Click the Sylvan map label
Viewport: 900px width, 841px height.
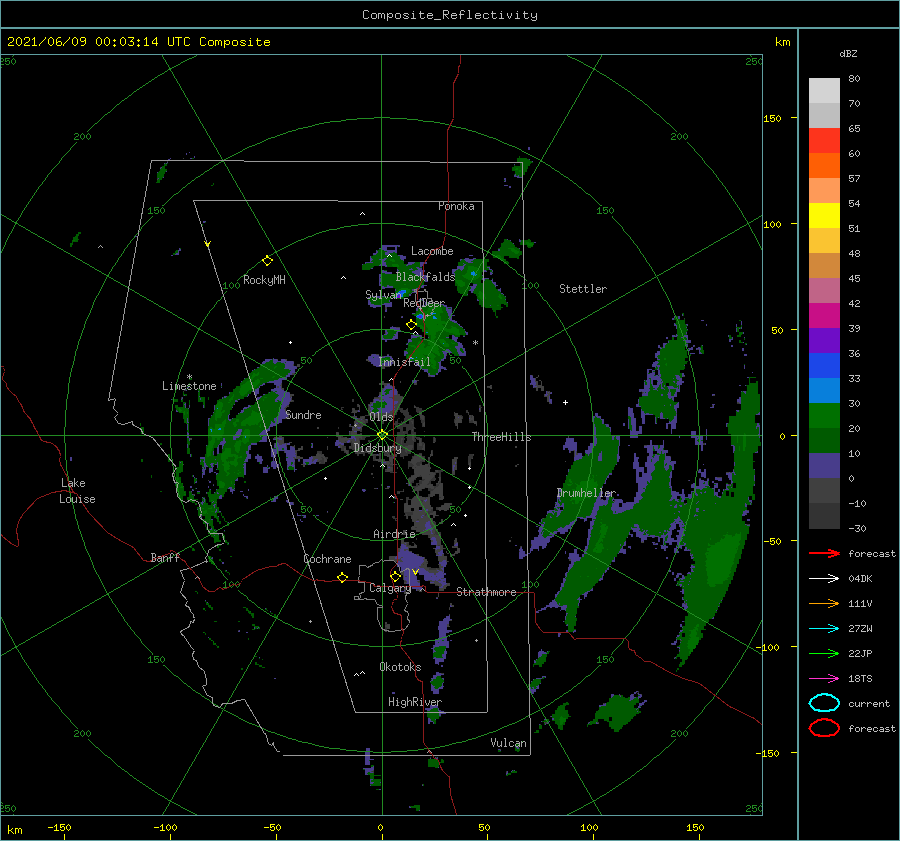click(x=383, y=295)
